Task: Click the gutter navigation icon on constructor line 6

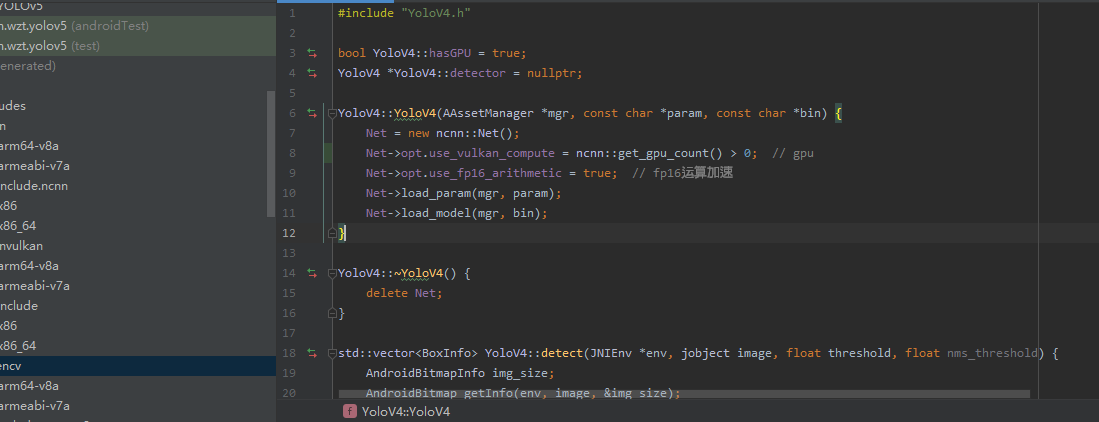Action: 312,113
